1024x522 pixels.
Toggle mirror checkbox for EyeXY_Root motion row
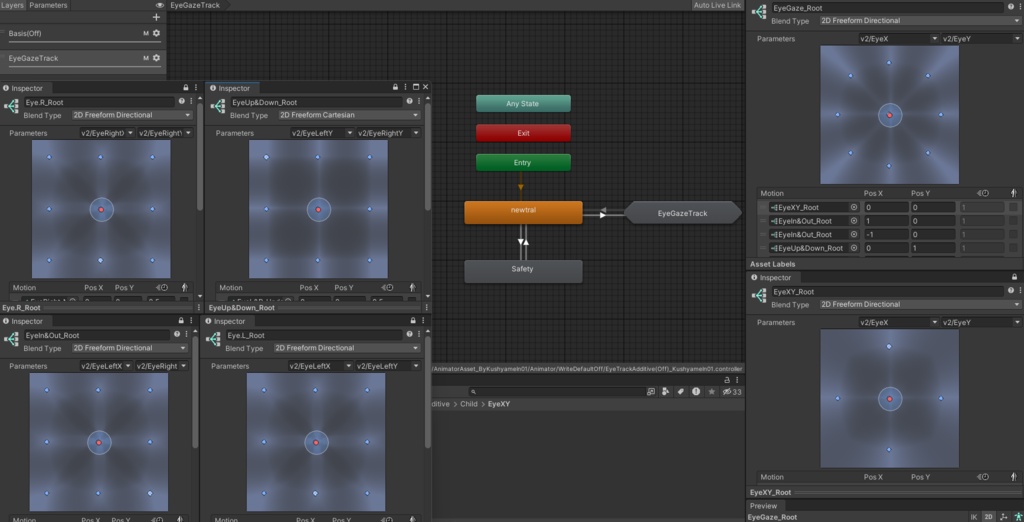click(1014, 207)
